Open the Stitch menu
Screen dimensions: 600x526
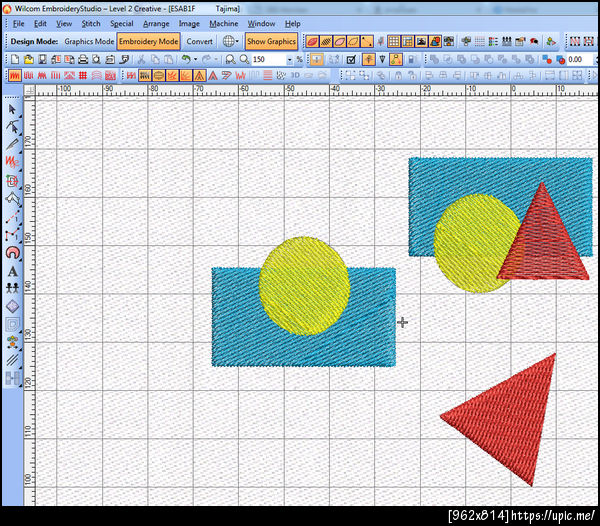coord(91,24)
